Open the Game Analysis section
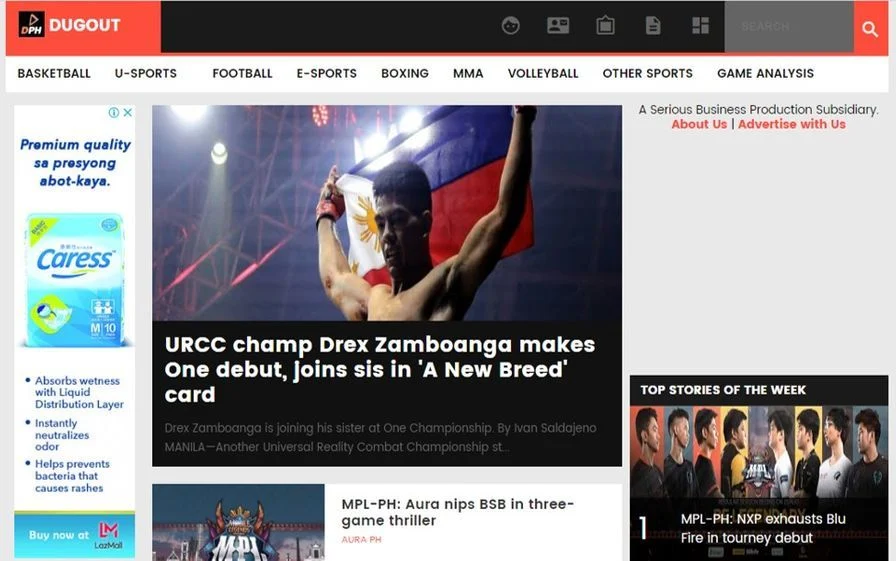 pyautogui.click(x=765, y=74)
